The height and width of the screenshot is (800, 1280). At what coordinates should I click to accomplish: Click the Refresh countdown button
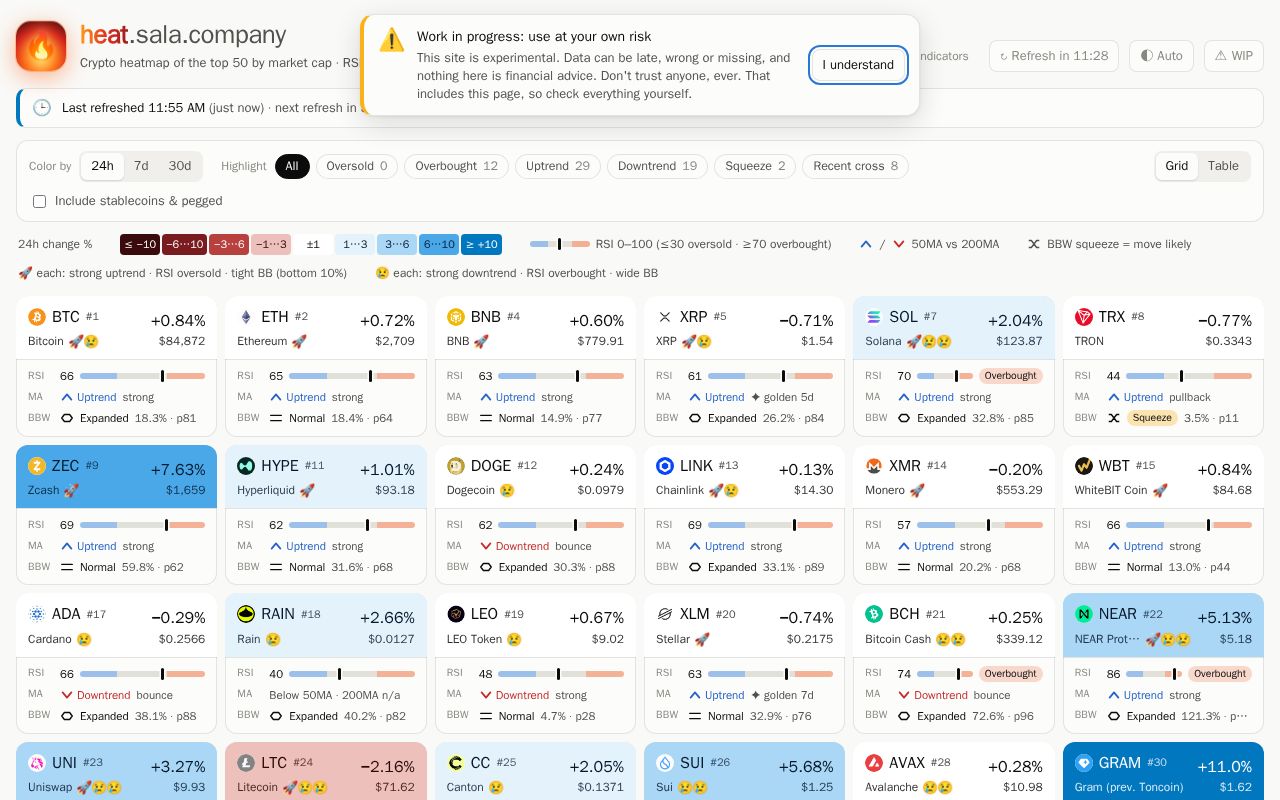[1054, 56]
